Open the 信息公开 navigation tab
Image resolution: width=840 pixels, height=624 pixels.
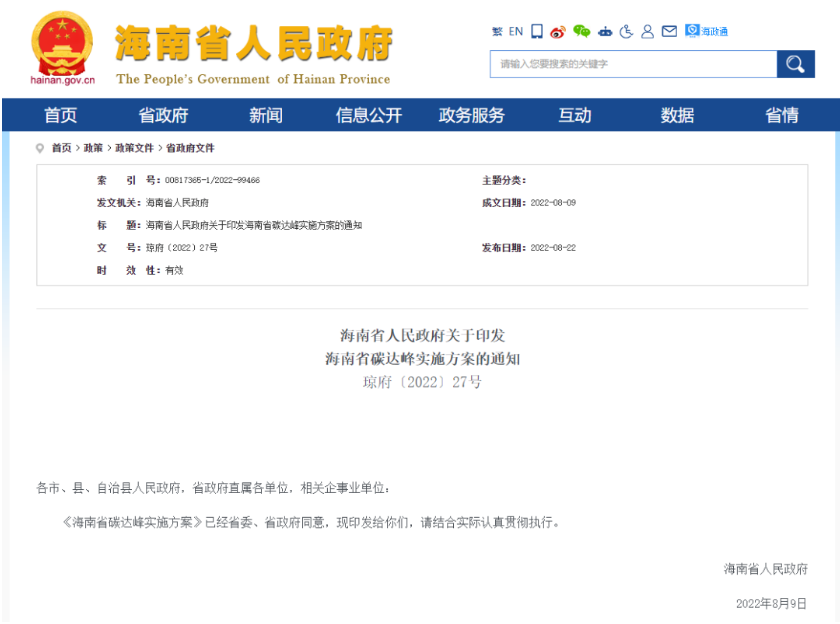(368, 115)
